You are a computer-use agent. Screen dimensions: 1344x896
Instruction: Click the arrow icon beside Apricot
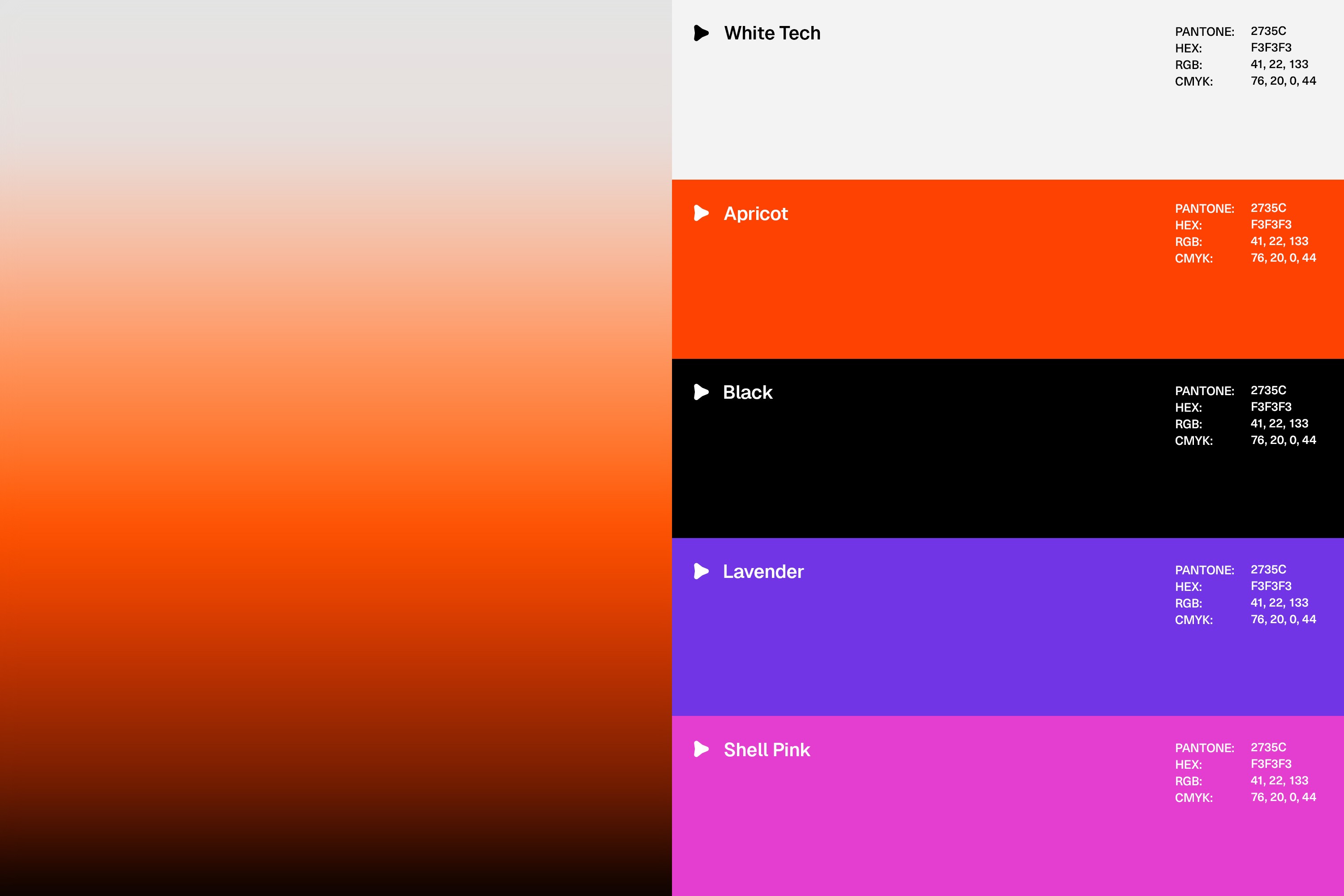701,212
